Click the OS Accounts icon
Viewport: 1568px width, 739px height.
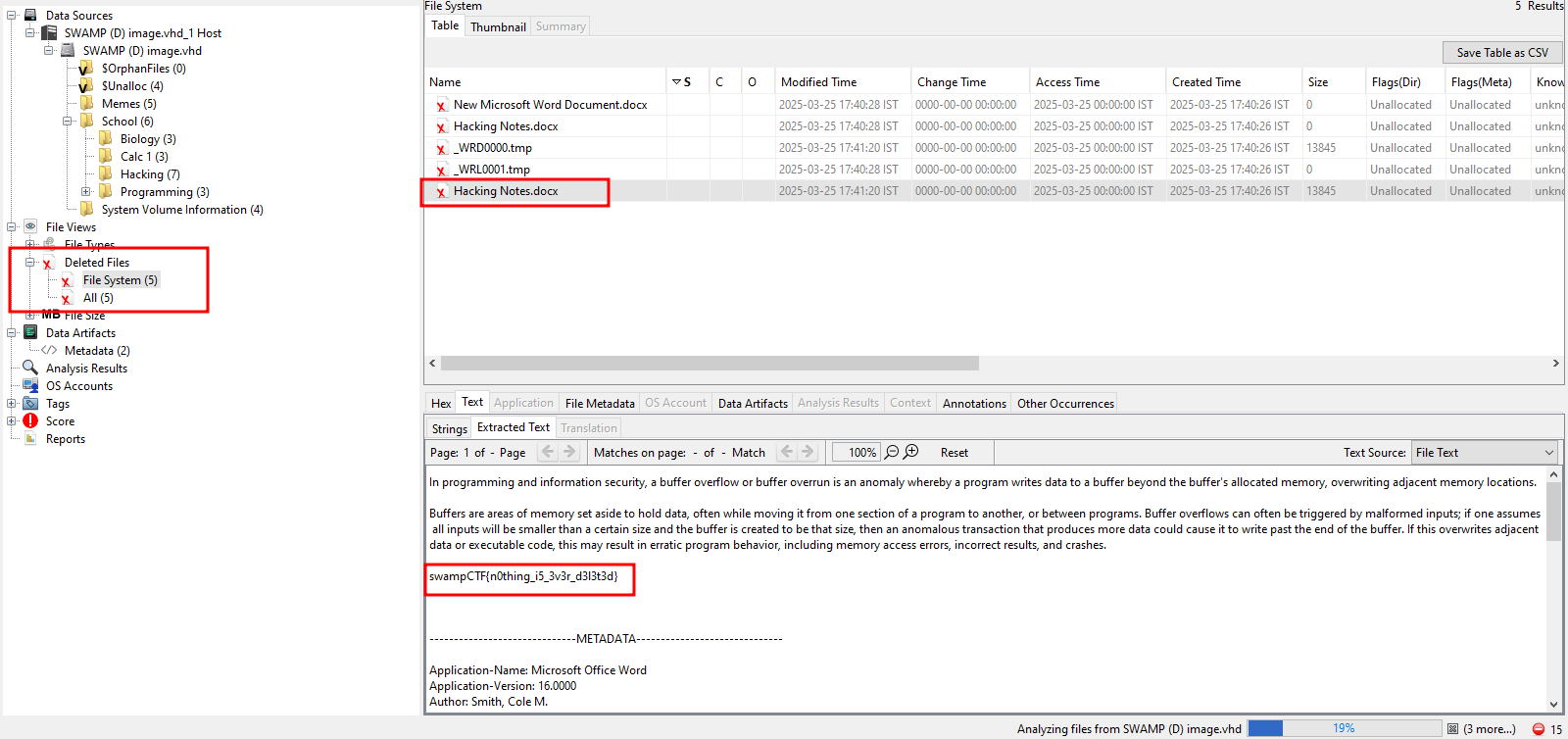pyautogui.click(x=30, y=385)
